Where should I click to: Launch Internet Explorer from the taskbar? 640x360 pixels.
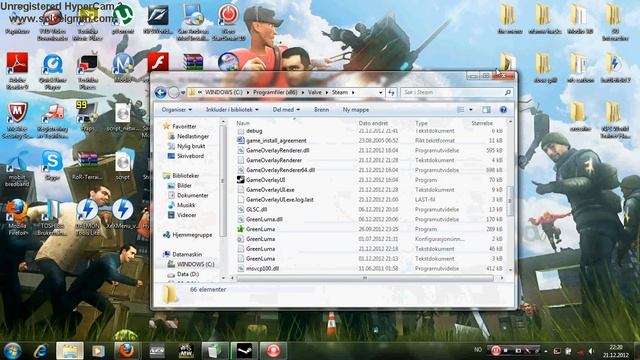[x=40, y=351]
